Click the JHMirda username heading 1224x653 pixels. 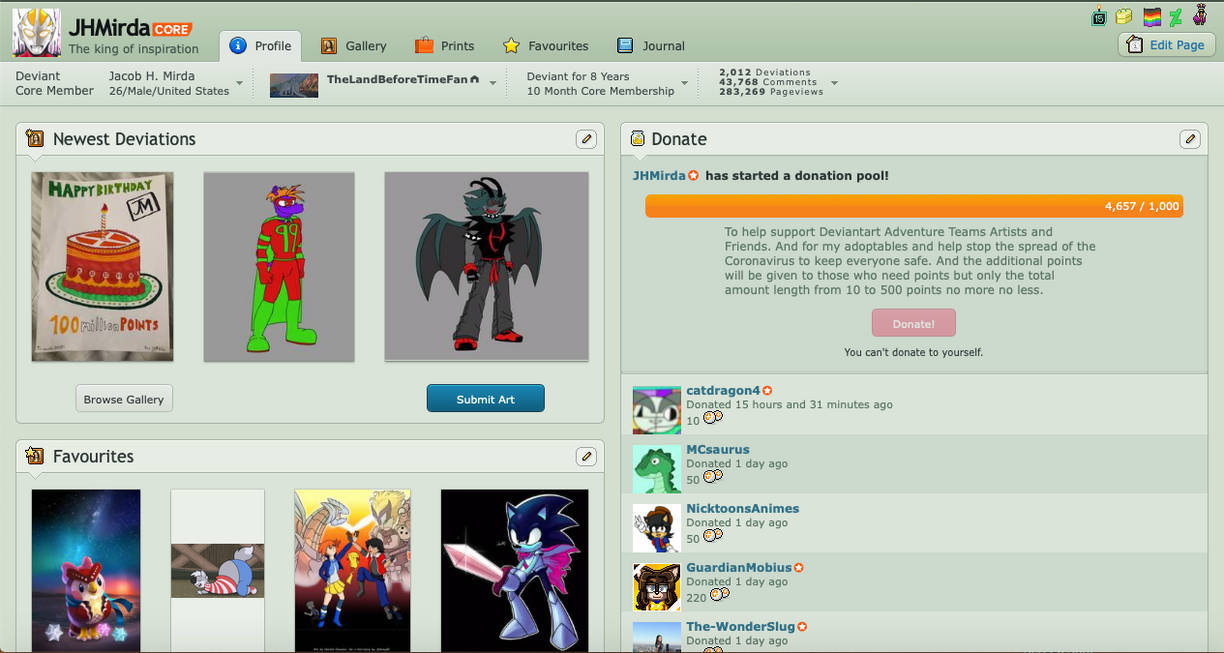(110, 28)
